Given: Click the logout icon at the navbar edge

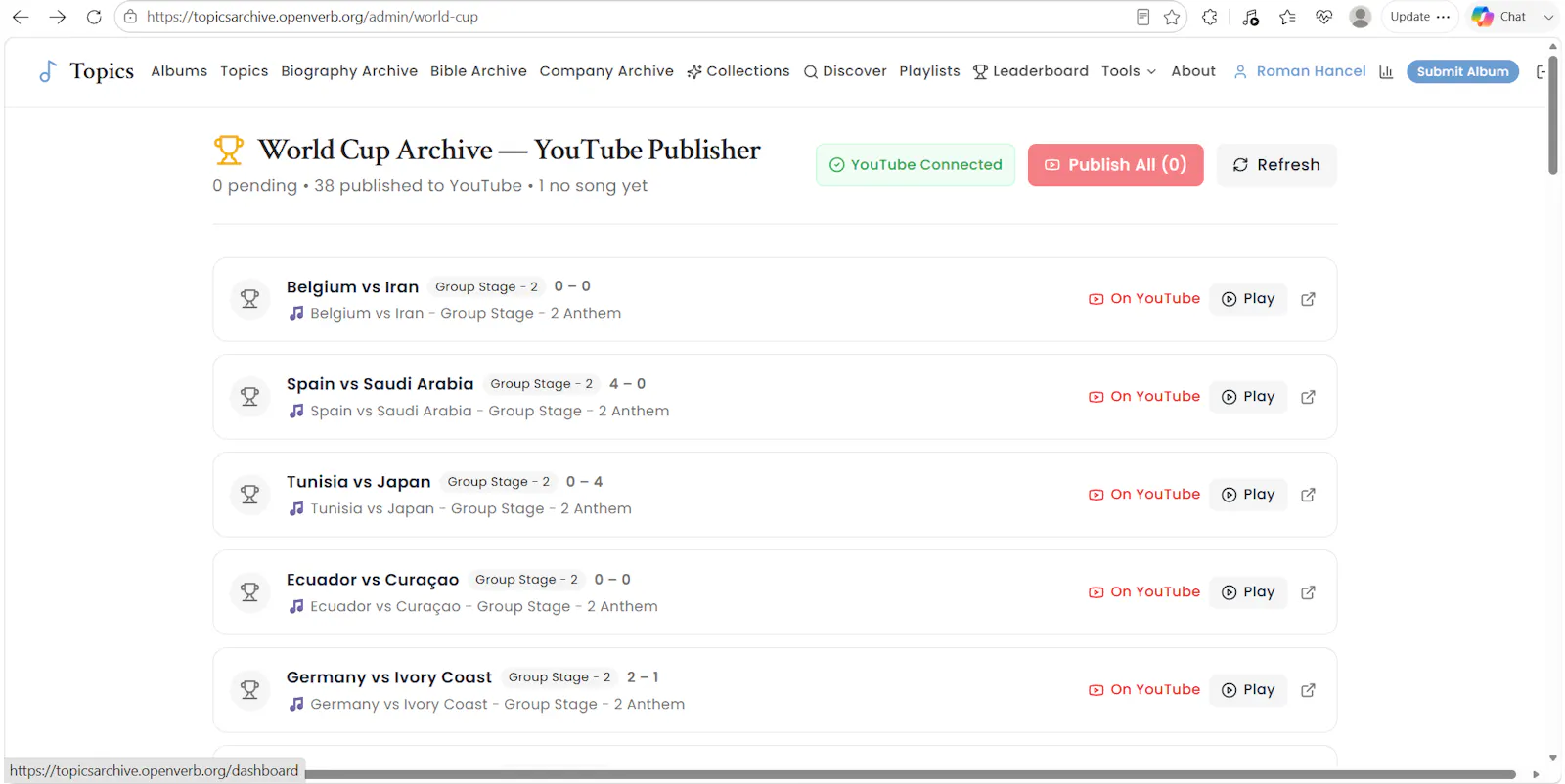Looking at the screenshot, I should 1542,71.
